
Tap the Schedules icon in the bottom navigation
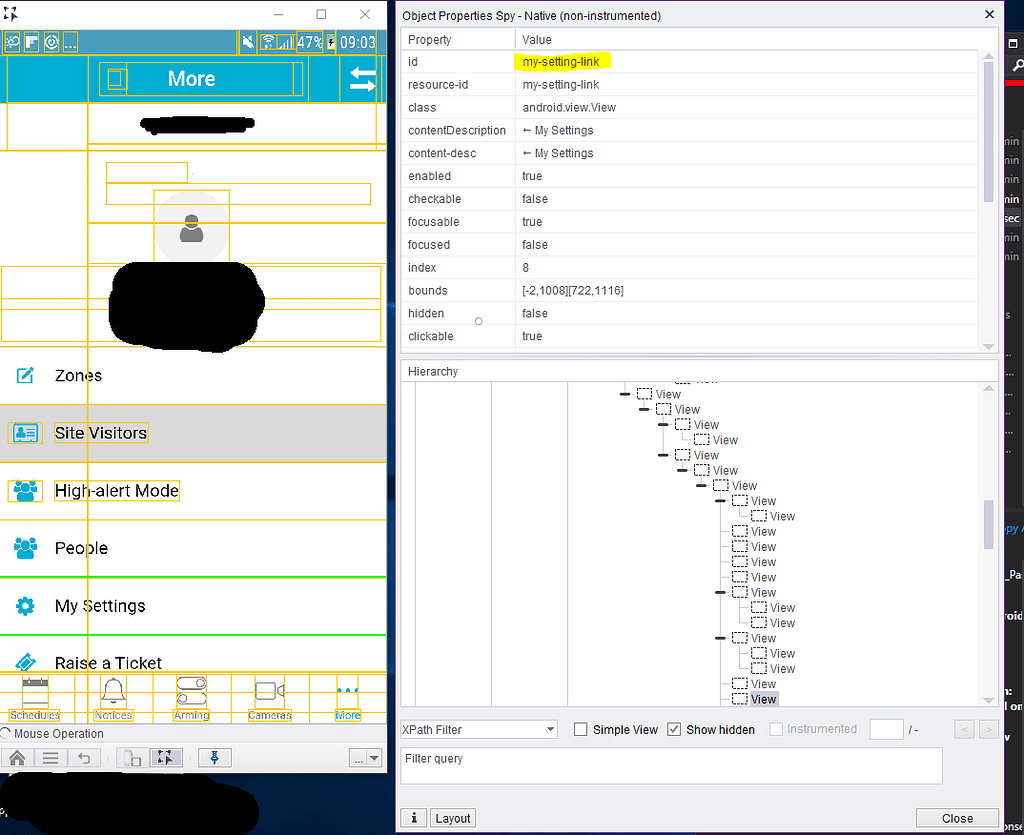click(34, 690)
